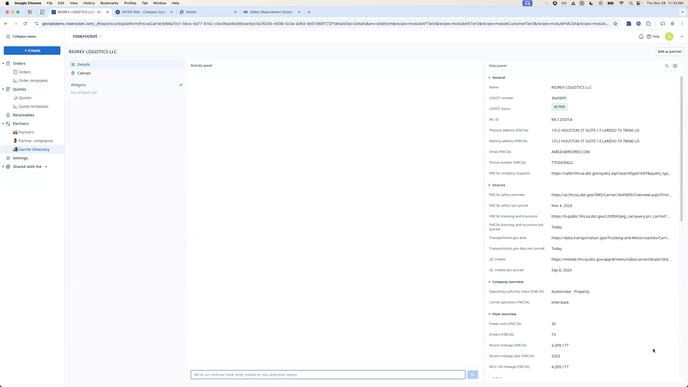
Task: Collapse the Sources section
Action: pos(490,185)
